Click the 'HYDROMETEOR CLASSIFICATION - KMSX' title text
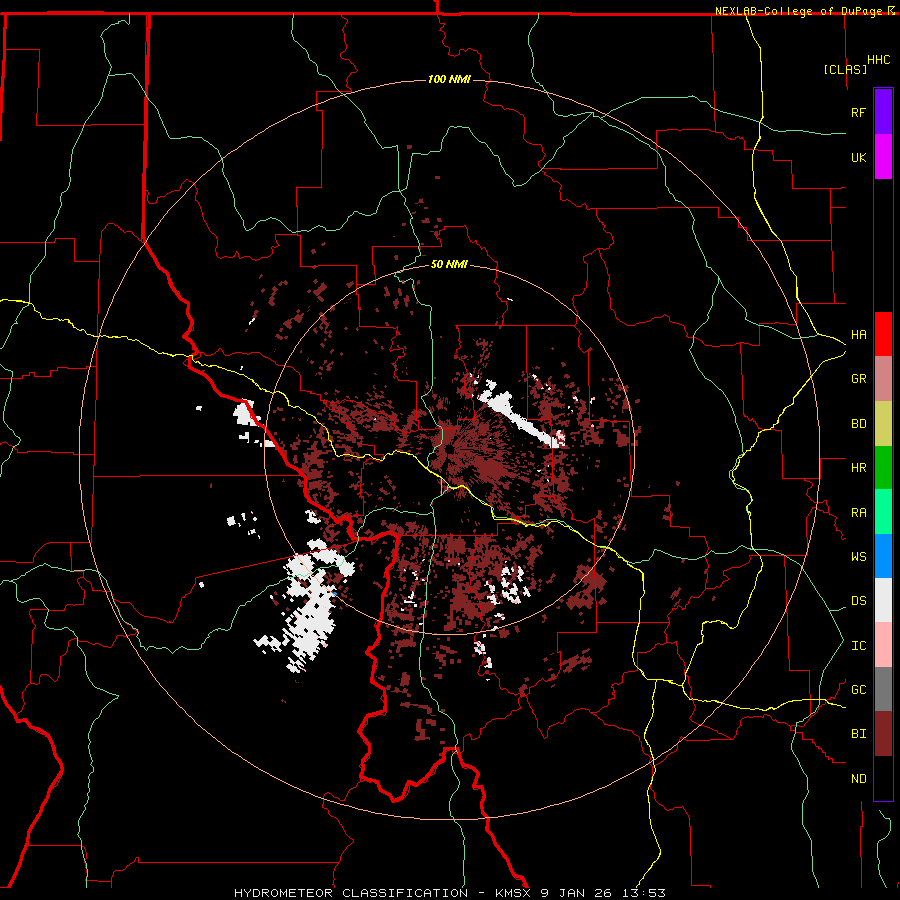Image resolution: width=900 pixels, height=900 pixels. pos(383,893)
